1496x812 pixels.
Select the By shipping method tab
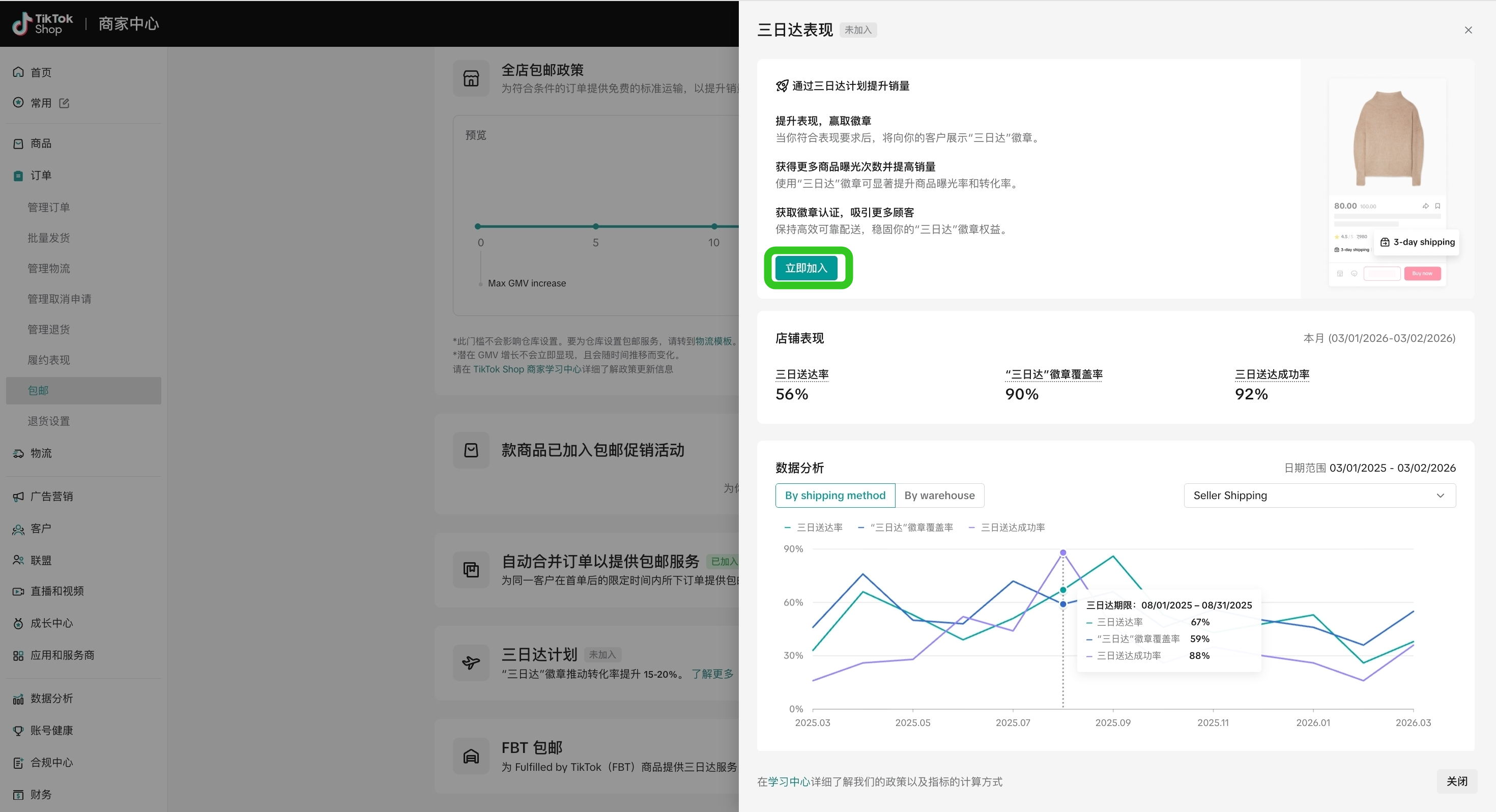(835, 496)
